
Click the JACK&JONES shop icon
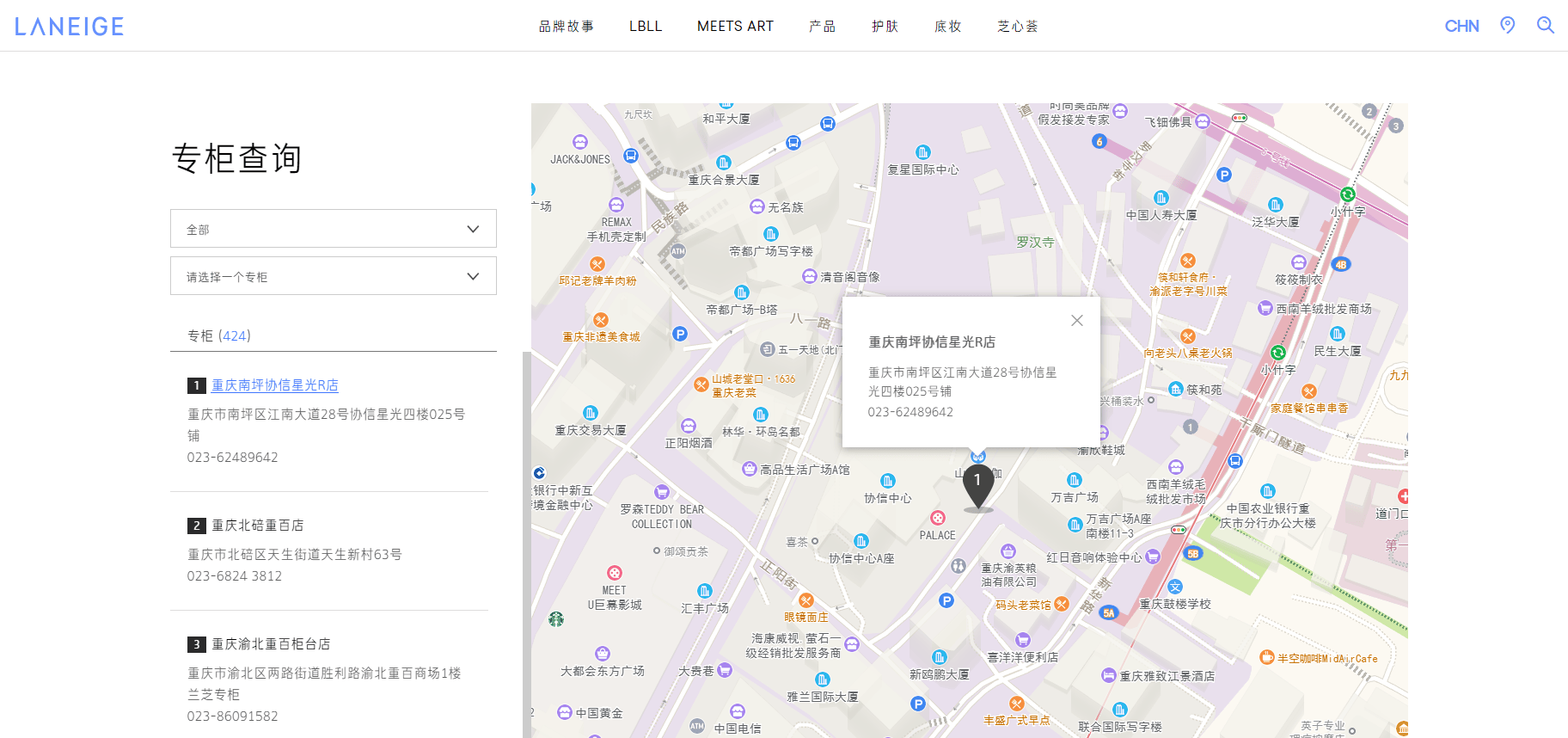coord(580,142)
